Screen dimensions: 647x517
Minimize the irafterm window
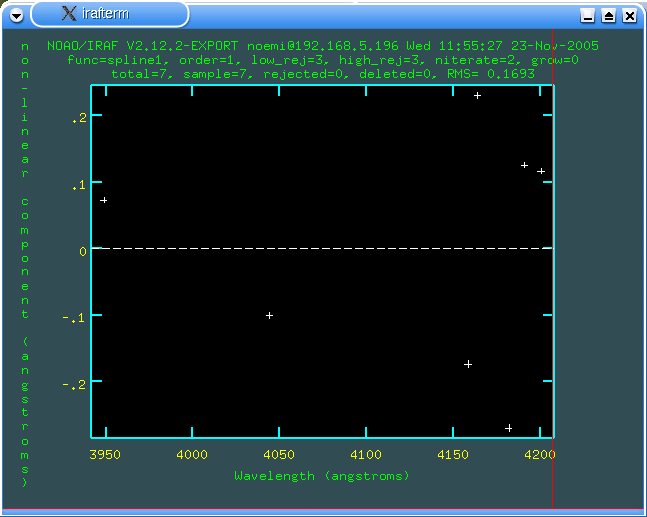pos(588,16)
